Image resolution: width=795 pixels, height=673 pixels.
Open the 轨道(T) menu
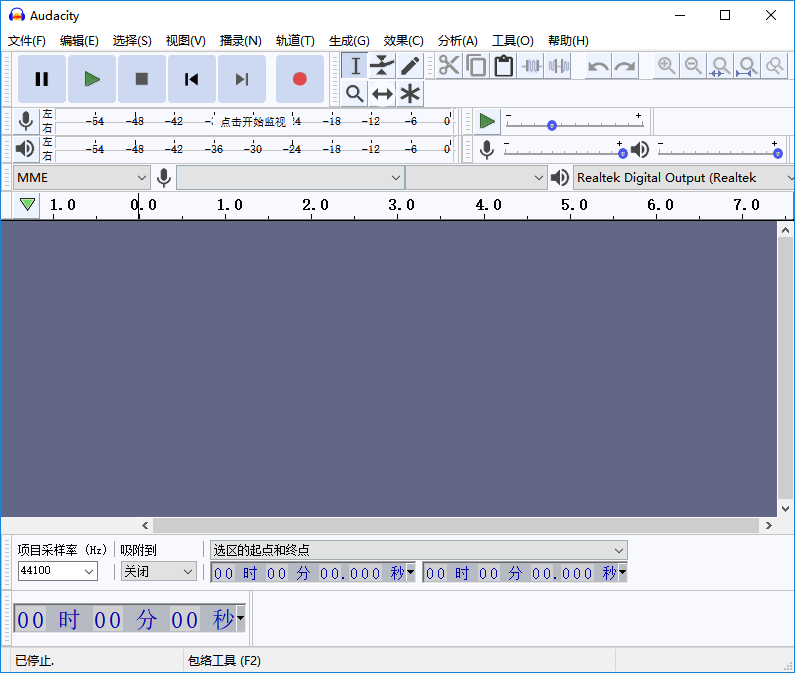pos(295,41)
